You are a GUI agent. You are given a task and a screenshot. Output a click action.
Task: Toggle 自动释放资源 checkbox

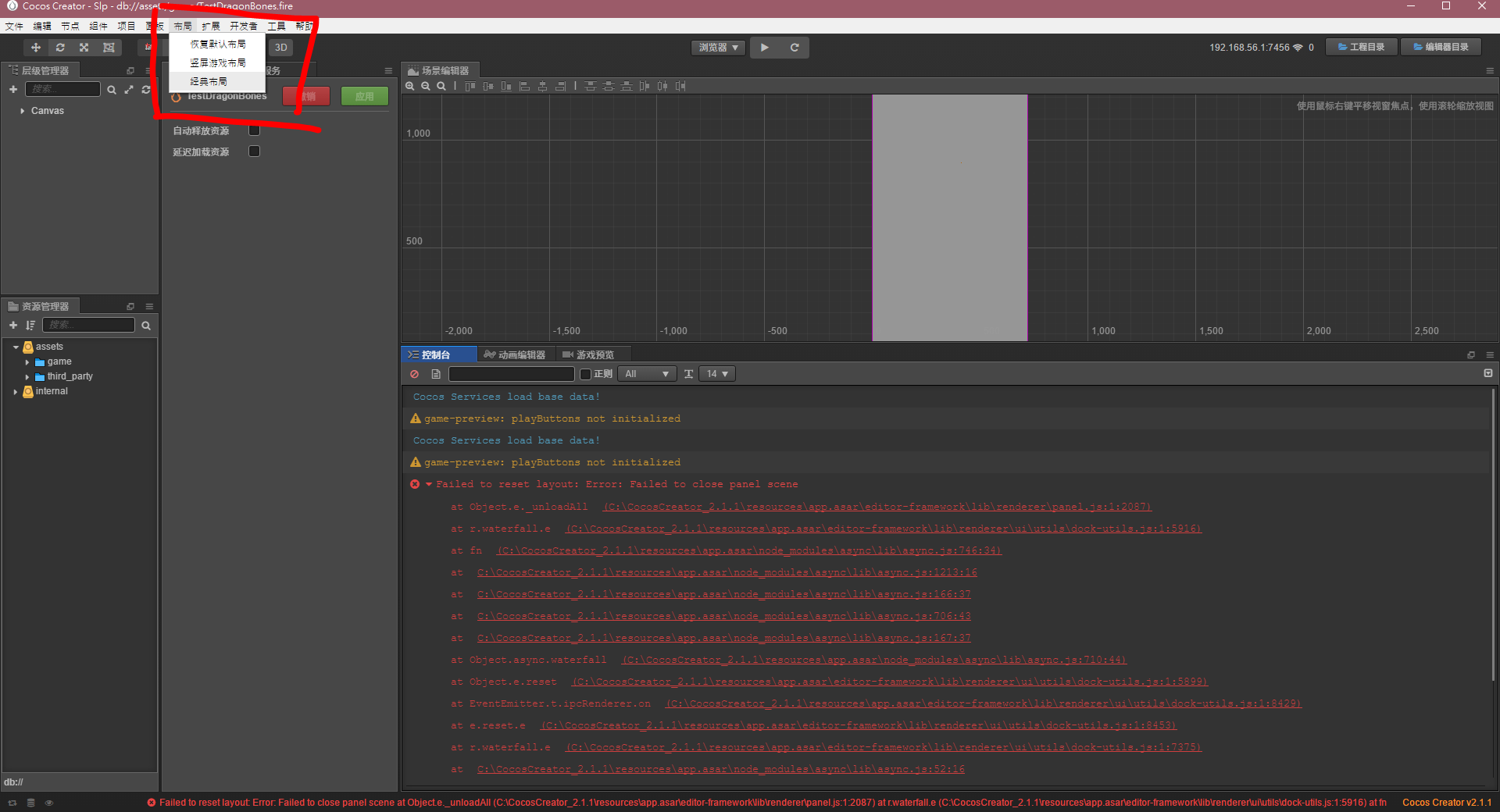coord(254,130)
